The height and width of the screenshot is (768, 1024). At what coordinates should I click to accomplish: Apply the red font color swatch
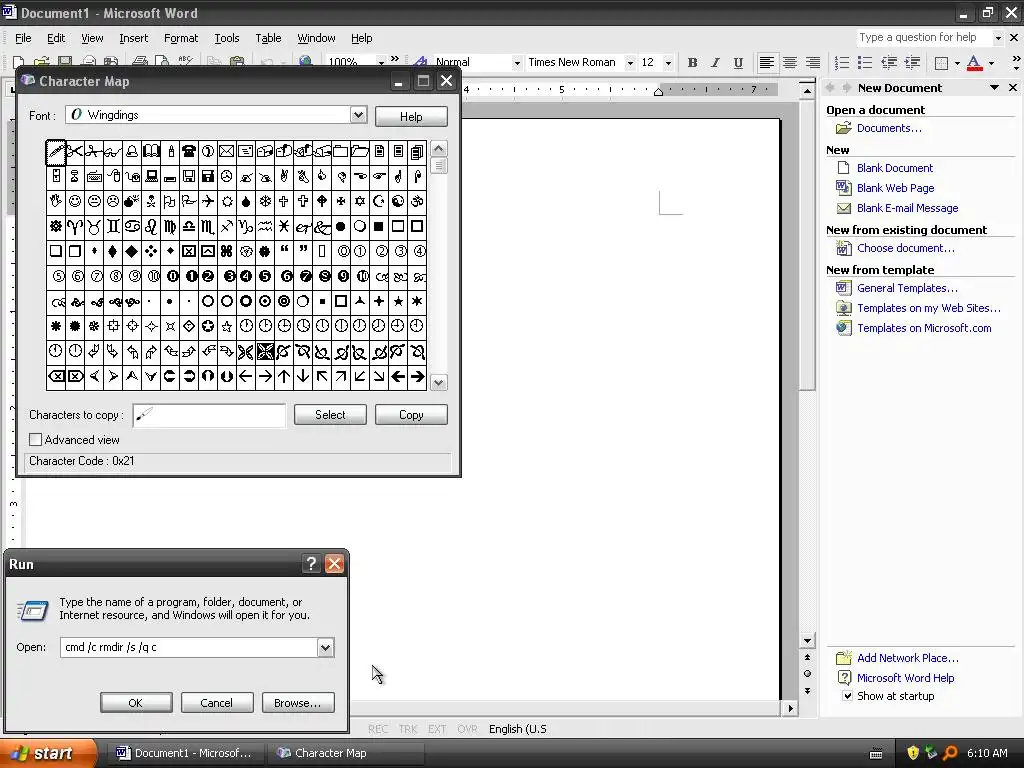coord(974,63)
